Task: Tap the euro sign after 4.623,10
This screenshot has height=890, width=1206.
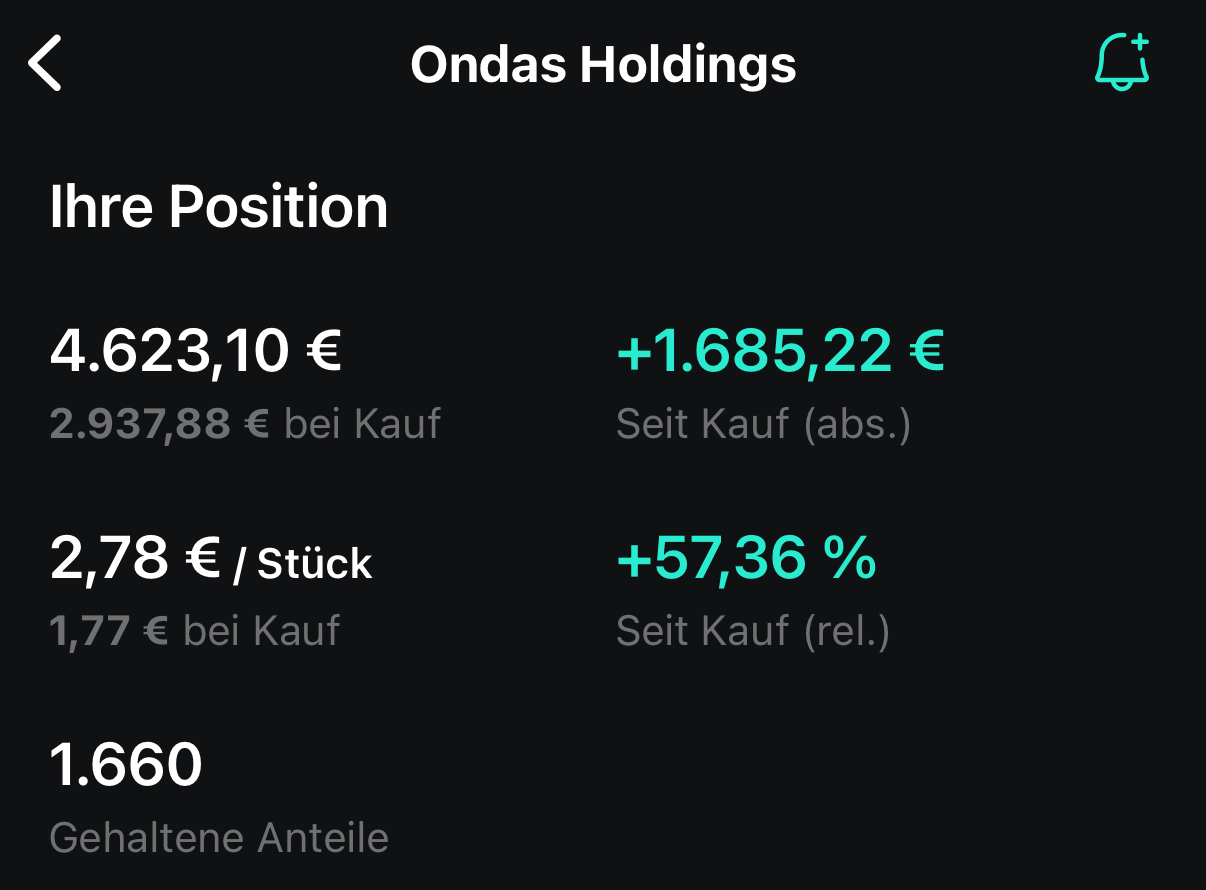Action: click(322, 352)
